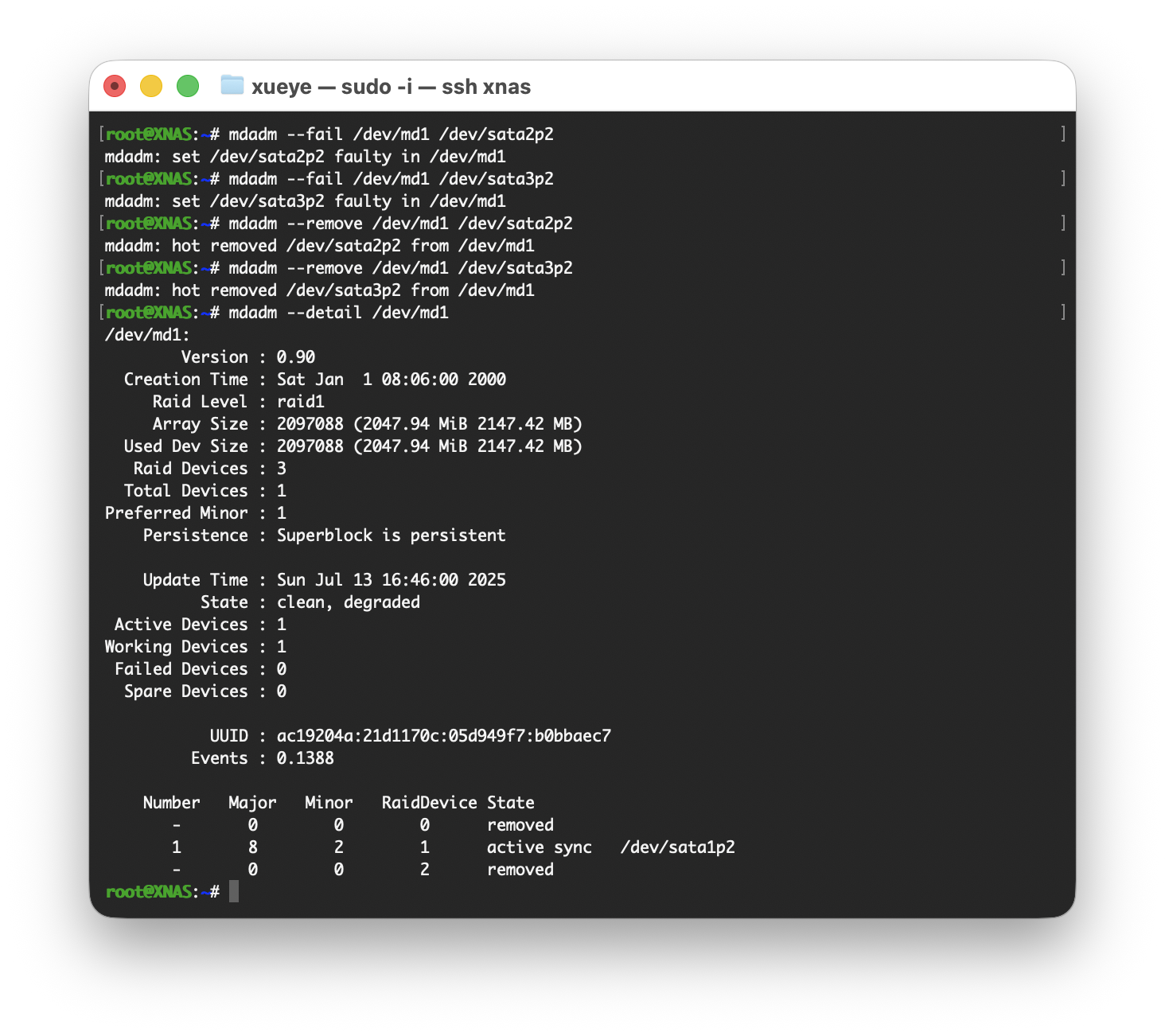Click the block cursor at the last prompt
This screenshot has width=1165, height=1036.
coord(234,892)
